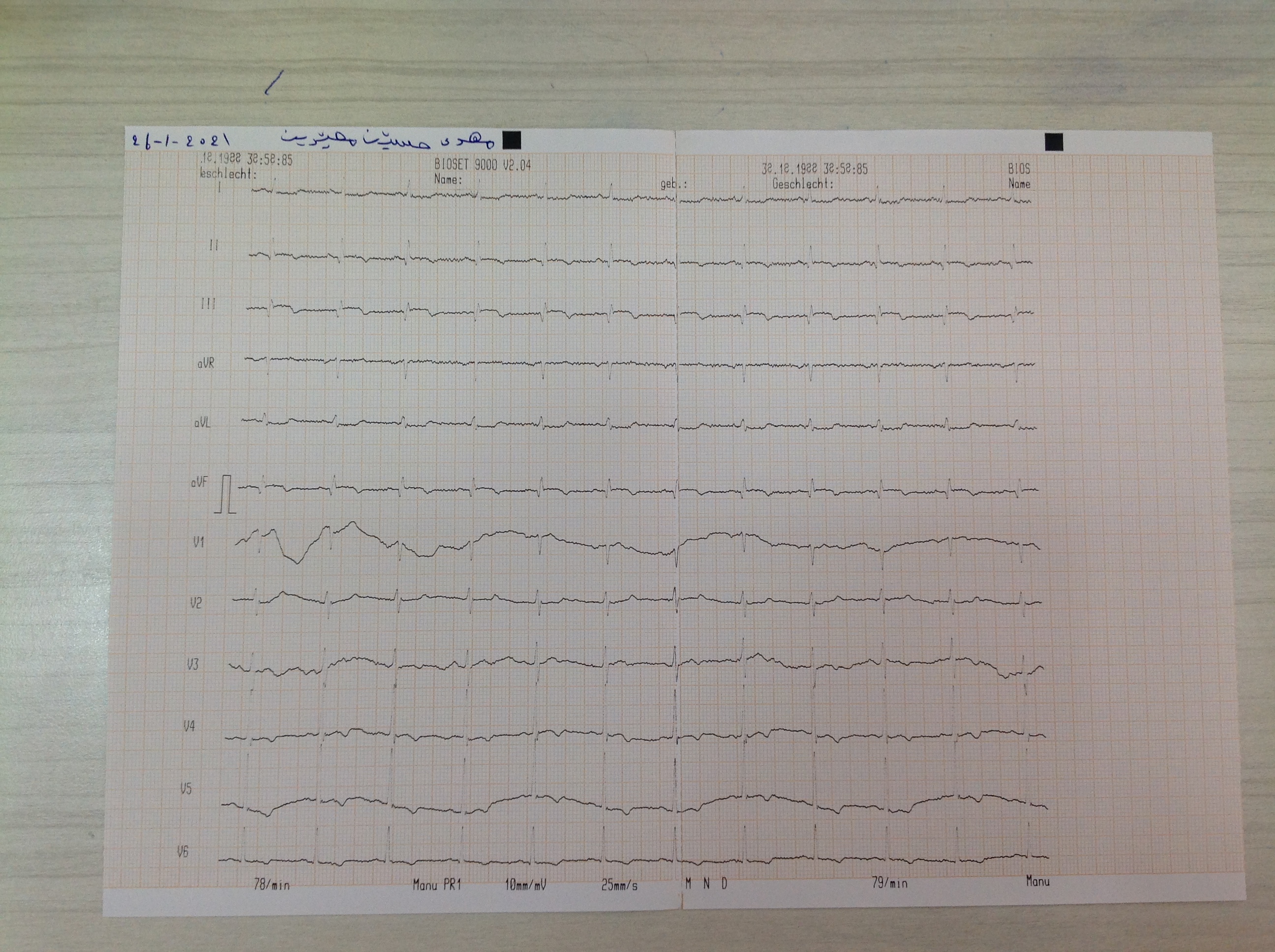Screen dimensions: 1275x952
Task: Select the aVL lead label
Action: pyautogui.click(x=202, y=423)
